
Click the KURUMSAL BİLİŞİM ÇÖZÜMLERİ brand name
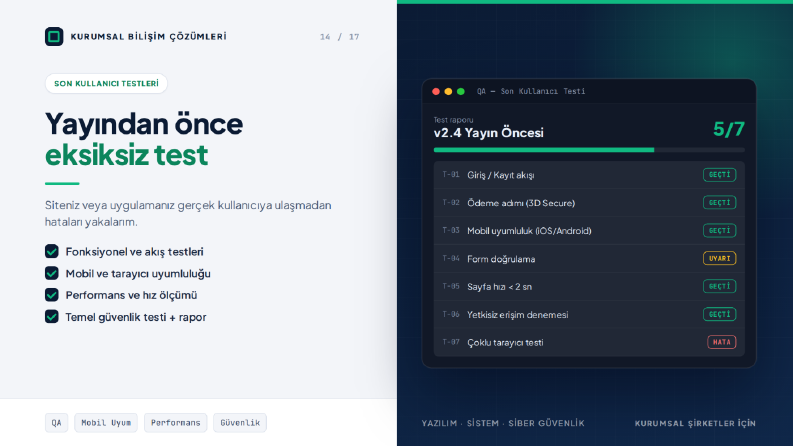click(148, 36)
